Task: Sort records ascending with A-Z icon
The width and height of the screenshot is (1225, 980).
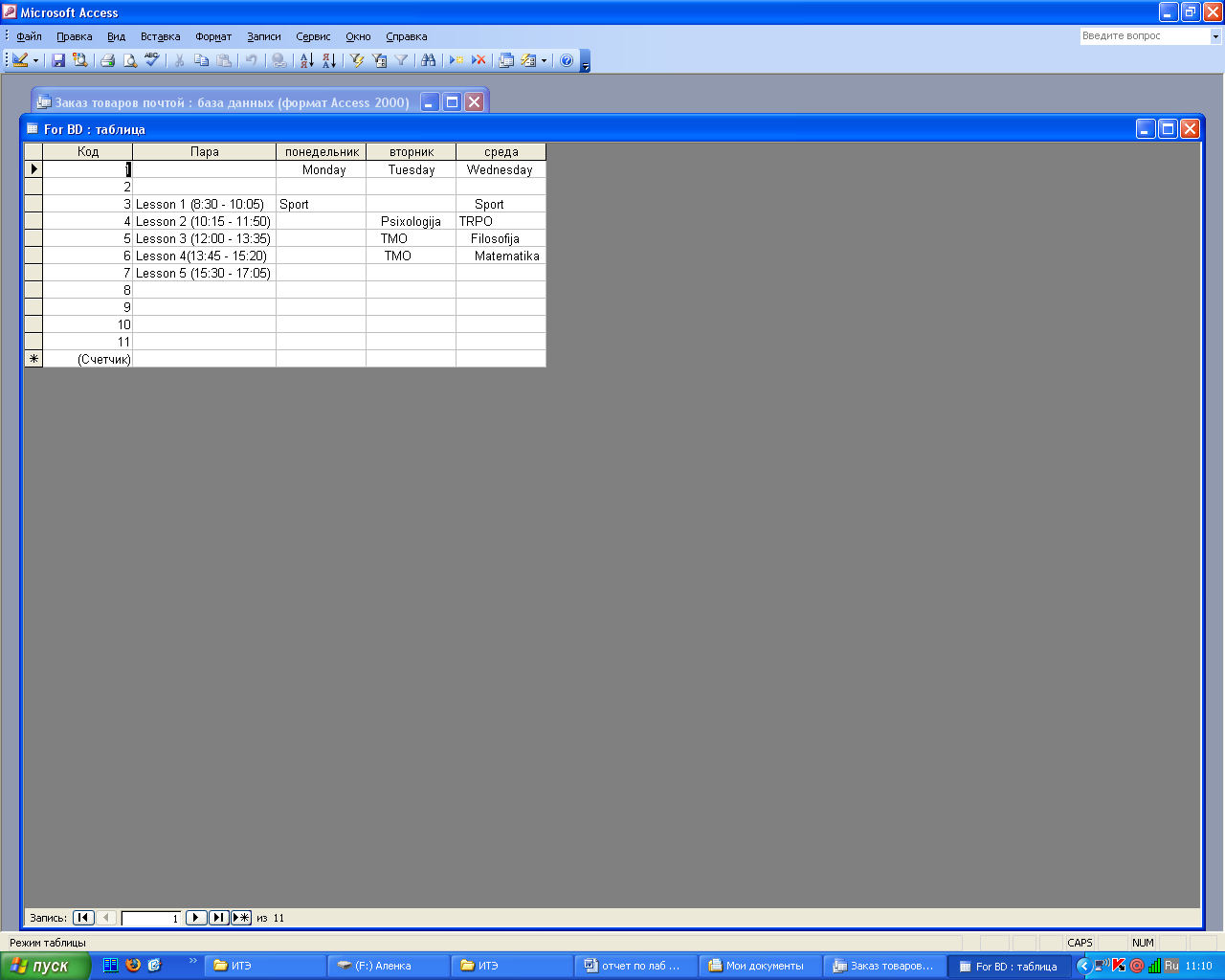Action: [x=306, y=59]
